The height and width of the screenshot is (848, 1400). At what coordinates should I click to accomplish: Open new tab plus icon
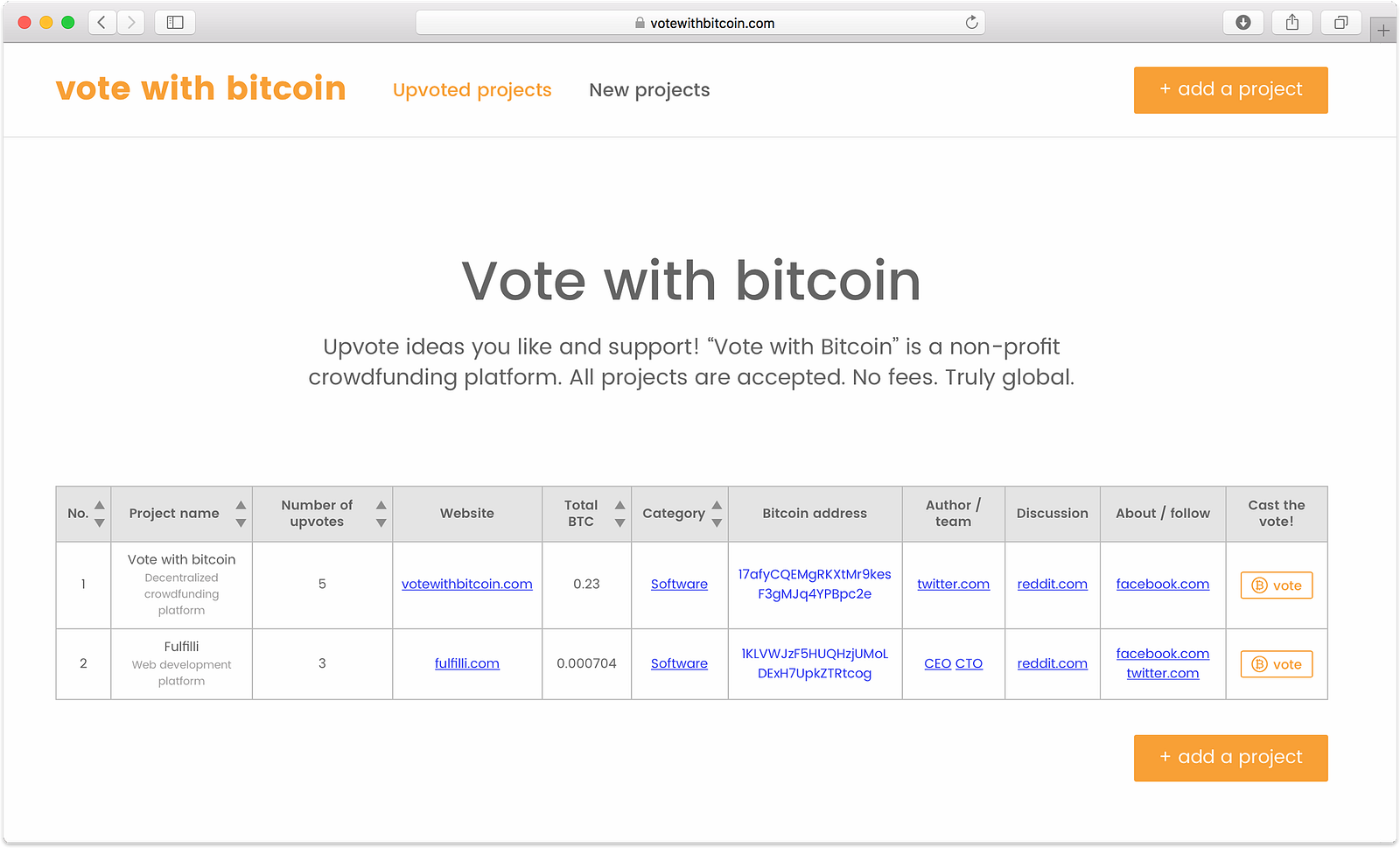tap(1383, 31)
